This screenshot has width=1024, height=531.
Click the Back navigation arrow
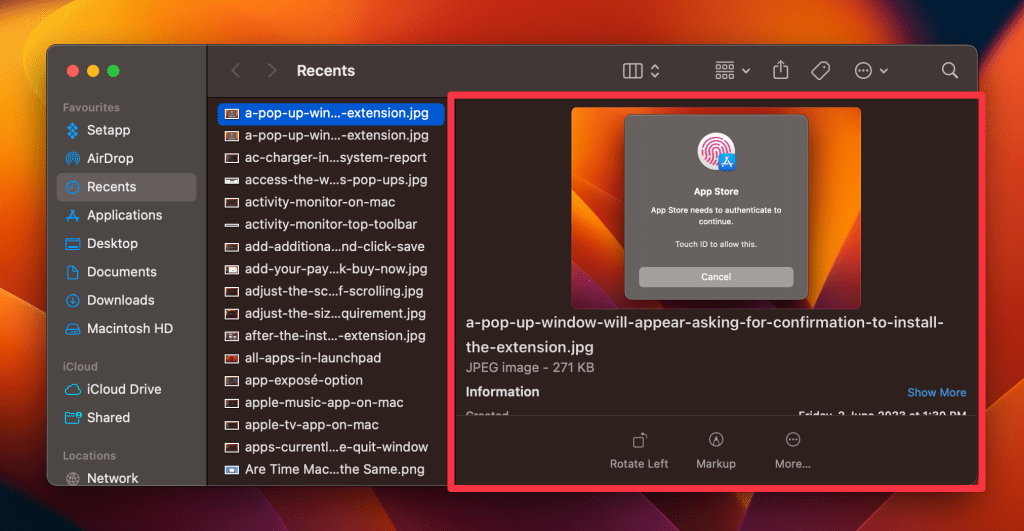point(236,71)
